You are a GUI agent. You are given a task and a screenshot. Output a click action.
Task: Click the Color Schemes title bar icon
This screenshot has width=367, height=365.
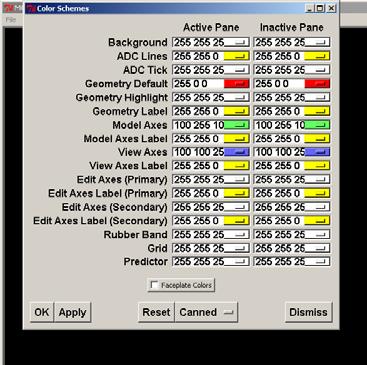click(x=32, y=8)
